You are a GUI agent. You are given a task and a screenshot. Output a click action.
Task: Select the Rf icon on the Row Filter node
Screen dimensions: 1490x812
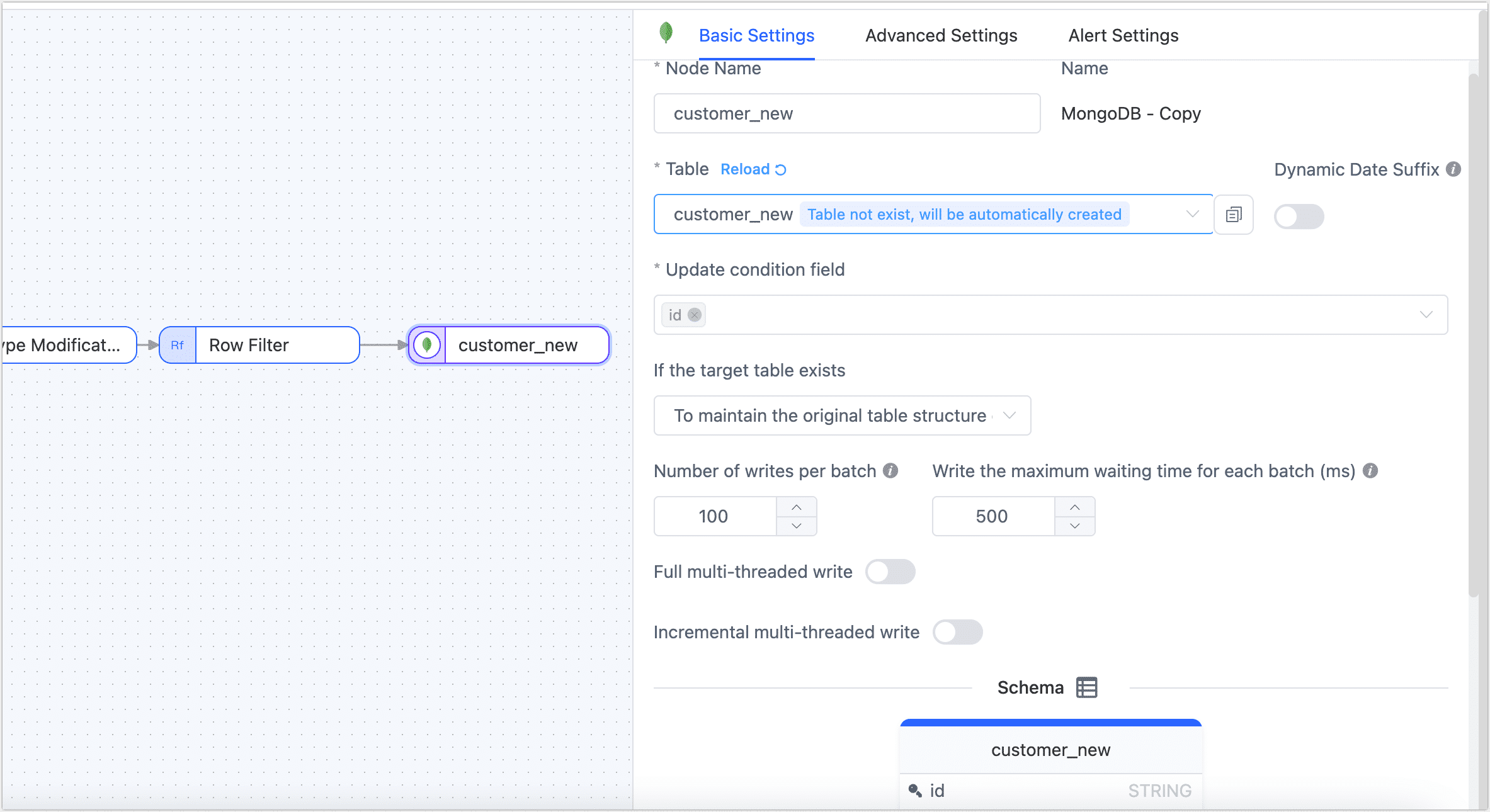coord(178,345)
